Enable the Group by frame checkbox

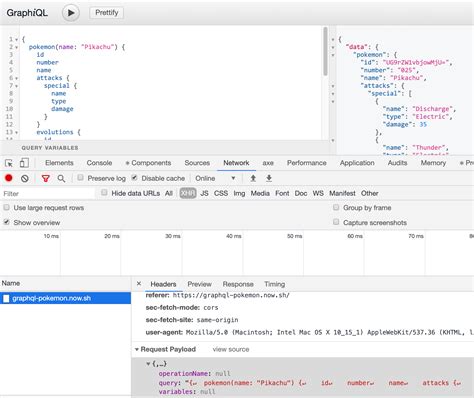[336, 207]
